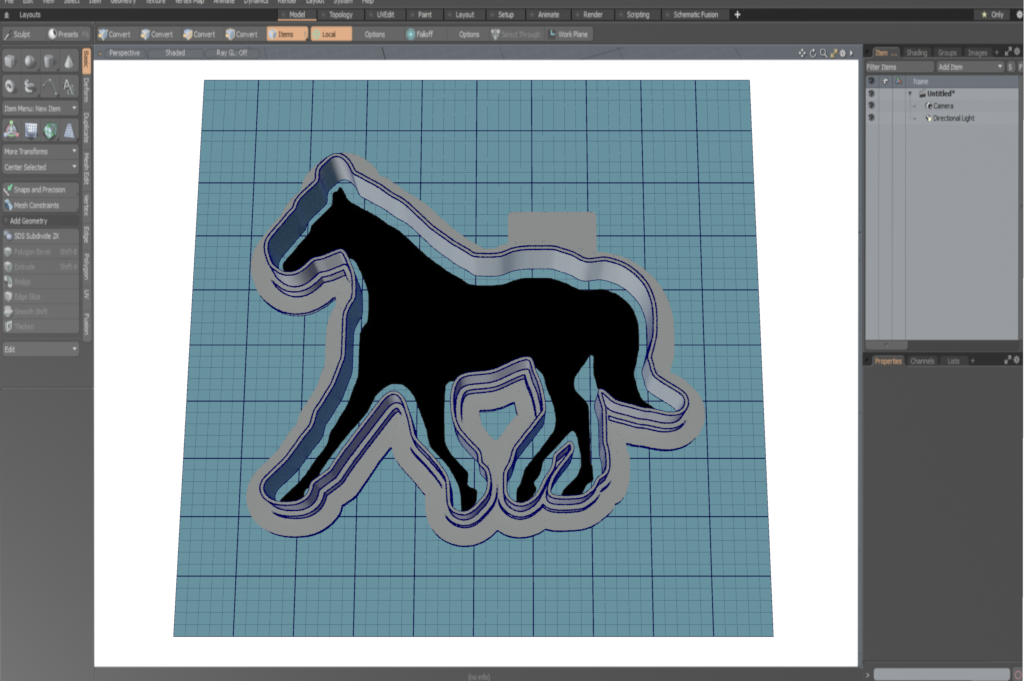Activate the Text tool icon
Viewport: 1024px width, 681px height.
click(68, 87)
